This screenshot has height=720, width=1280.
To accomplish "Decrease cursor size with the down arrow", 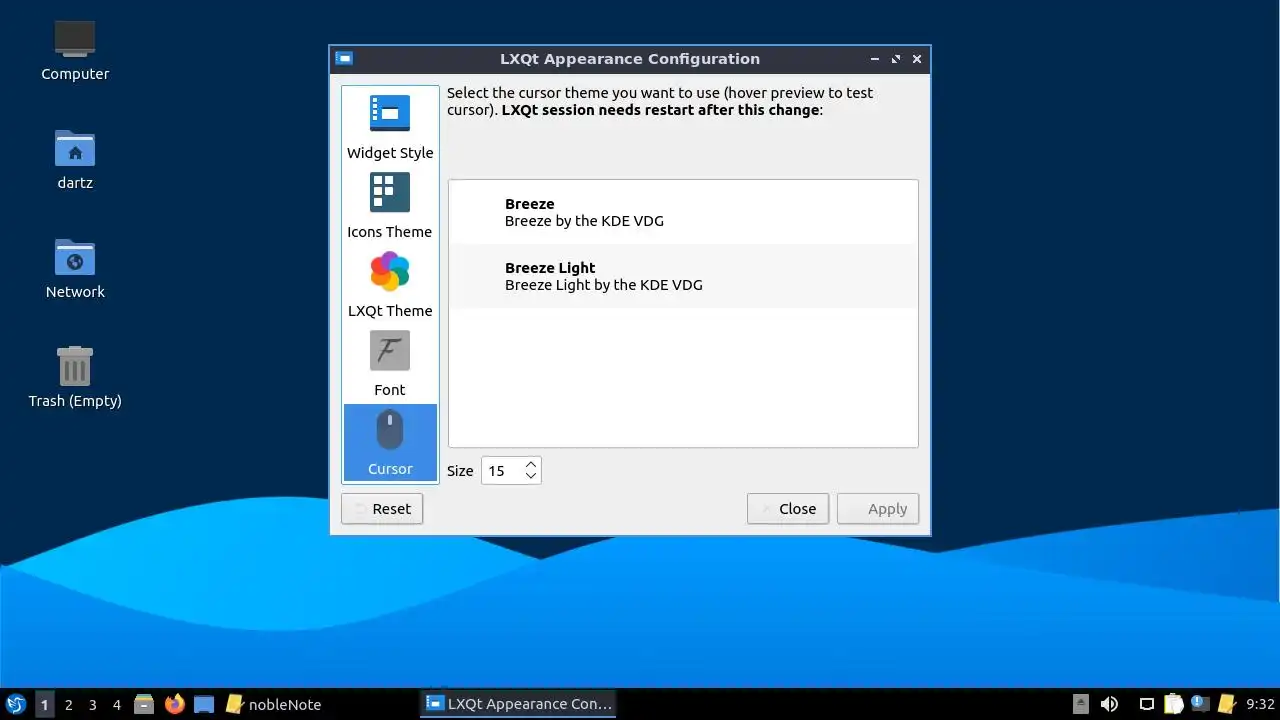I will (531, 476).
